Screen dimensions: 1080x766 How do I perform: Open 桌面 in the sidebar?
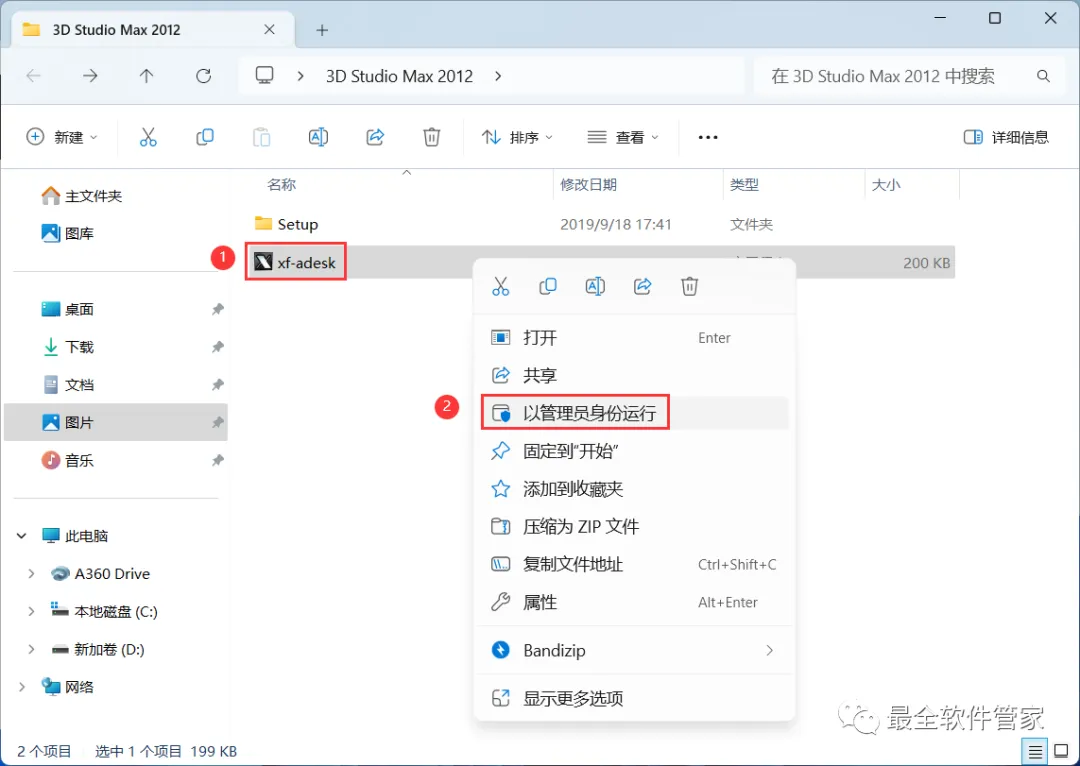click(x=68, y=309)
